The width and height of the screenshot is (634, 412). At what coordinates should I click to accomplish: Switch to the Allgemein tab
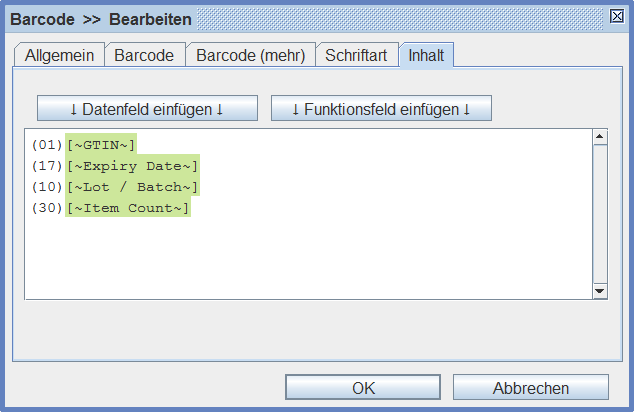(x=59, y=55)
